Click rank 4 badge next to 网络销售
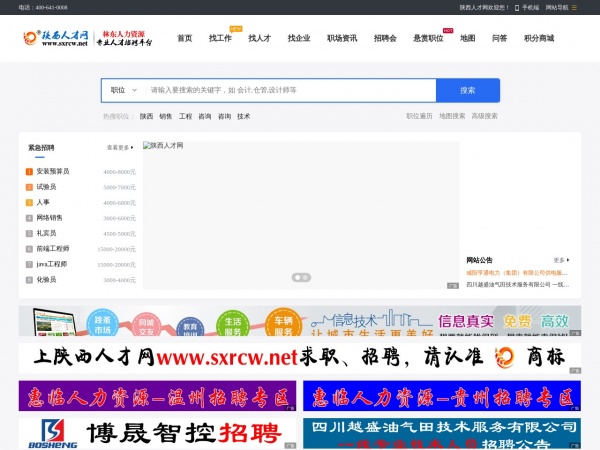Screen dimensions: 600x450 click(x=29, y=218)
